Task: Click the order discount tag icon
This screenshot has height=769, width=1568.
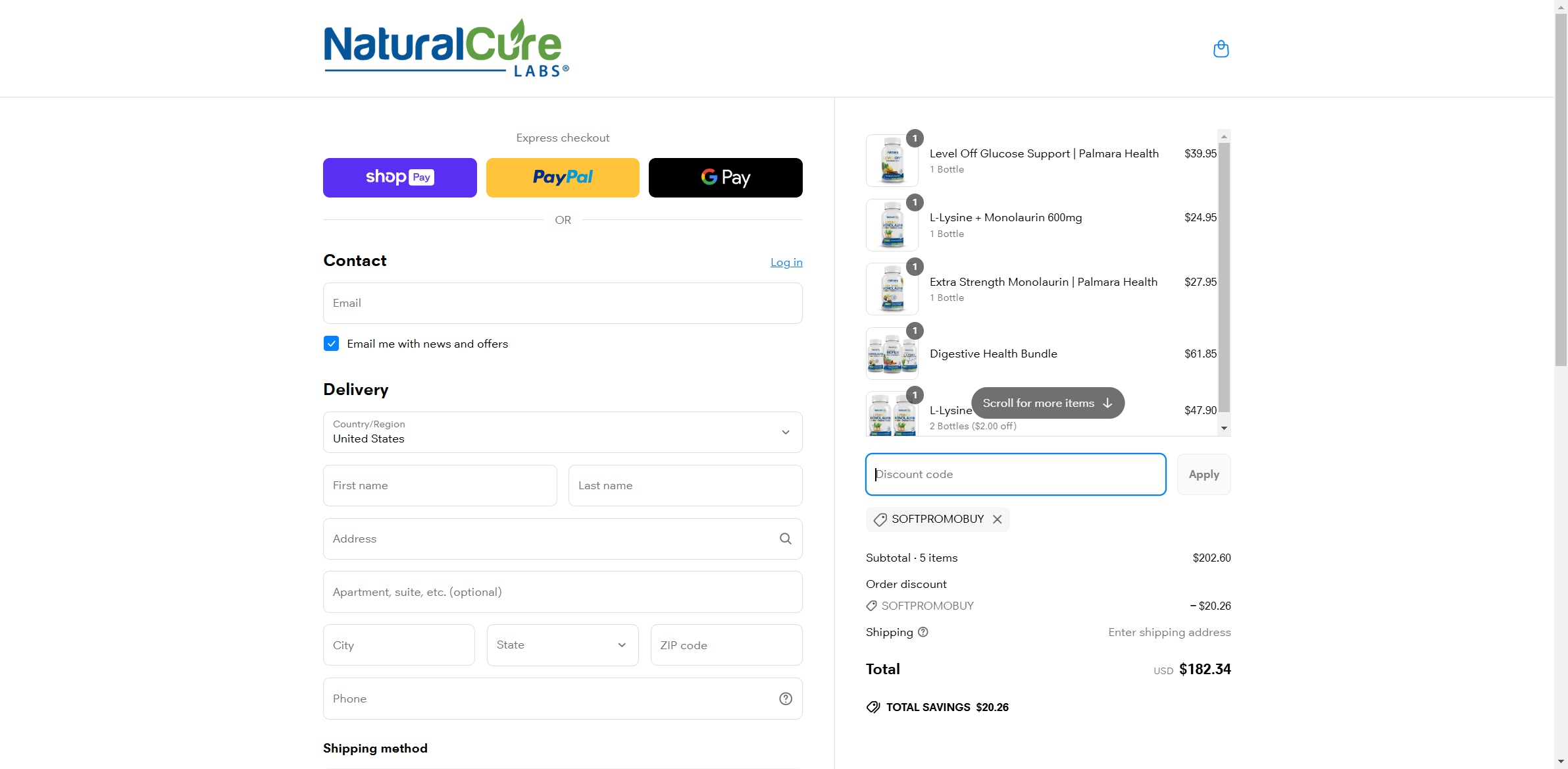Action: [x=872, y=606]
